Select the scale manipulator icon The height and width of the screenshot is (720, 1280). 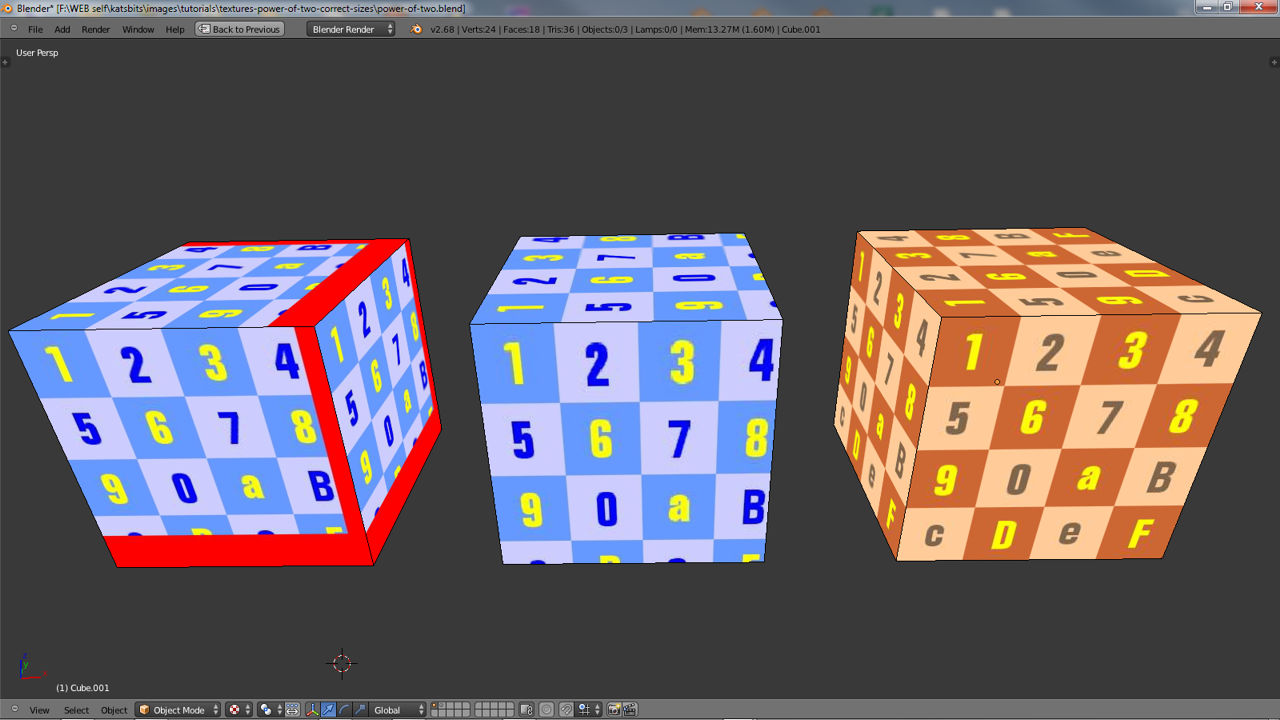click(360, 710)
